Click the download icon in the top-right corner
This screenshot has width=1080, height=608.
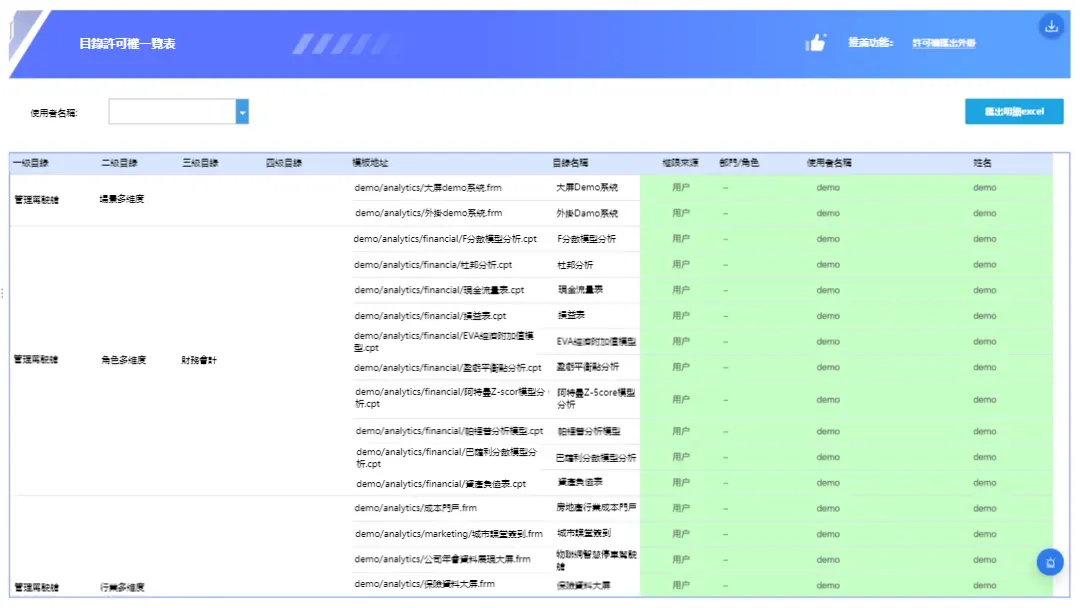coord(1050,27)
